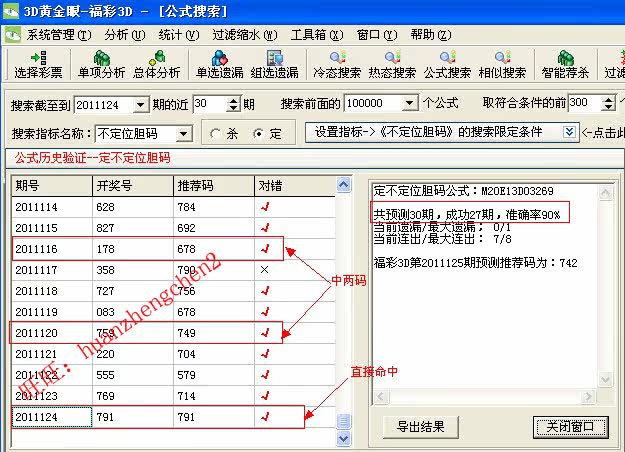Select row 2011120 in the table
The height and width of the screenshot is (452, 625).
point(173,333)
